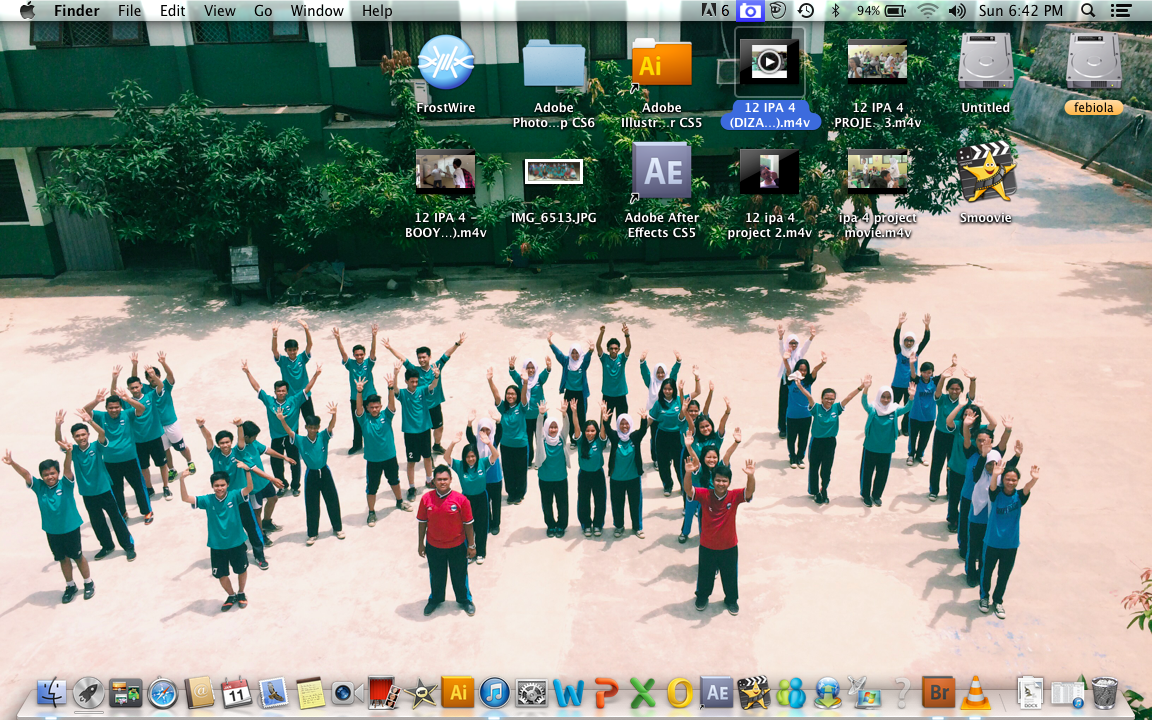Select the 12 IPA 4 (DIZA...).m4v video
The height and width of the screenshot is (720, 1152).
(769, 62)
